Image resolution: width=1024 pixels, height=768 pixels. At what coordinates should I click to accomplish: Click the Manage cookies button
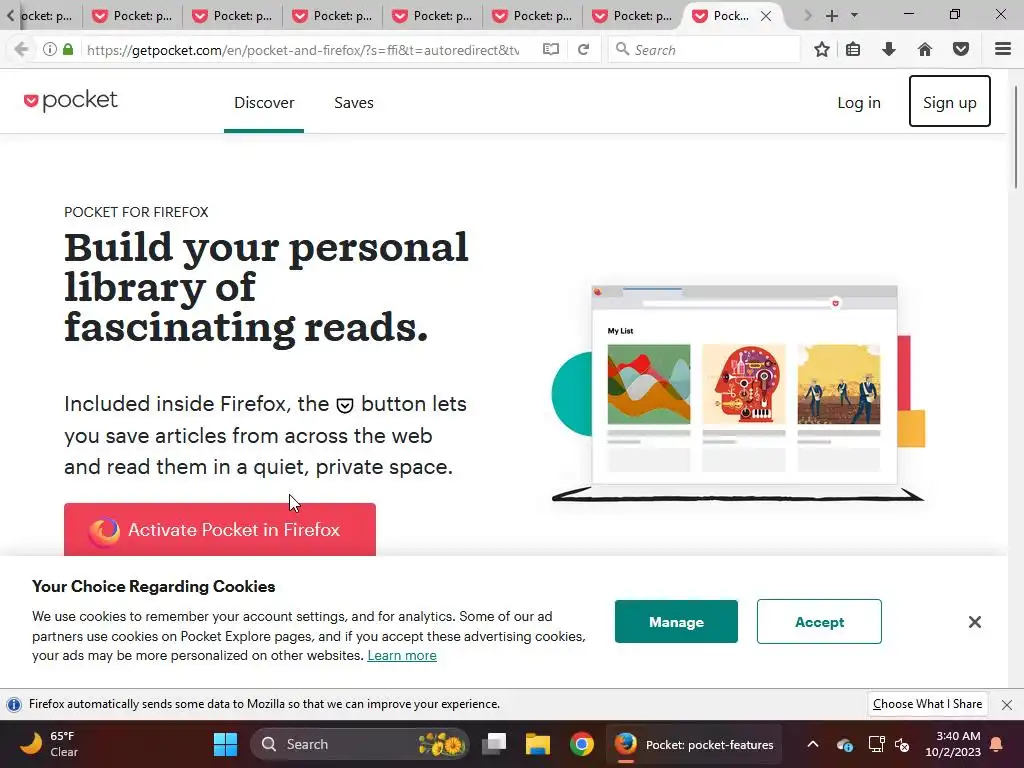click(x=676, y=622)
